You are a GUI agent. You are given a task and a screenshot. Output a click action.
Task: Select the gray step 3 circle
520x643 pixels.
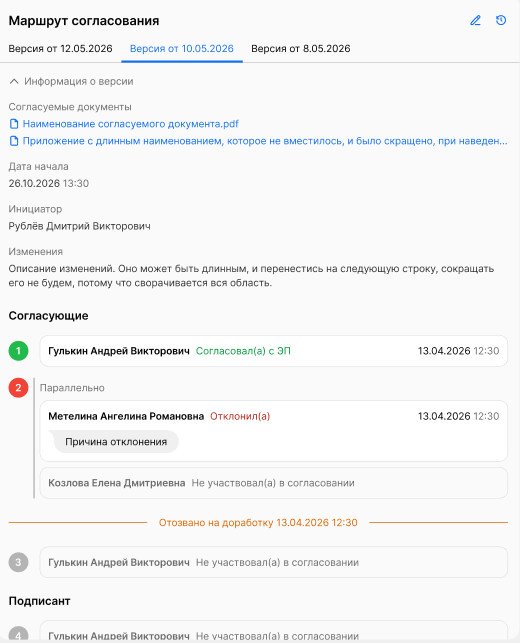click(x=18, y=562)
